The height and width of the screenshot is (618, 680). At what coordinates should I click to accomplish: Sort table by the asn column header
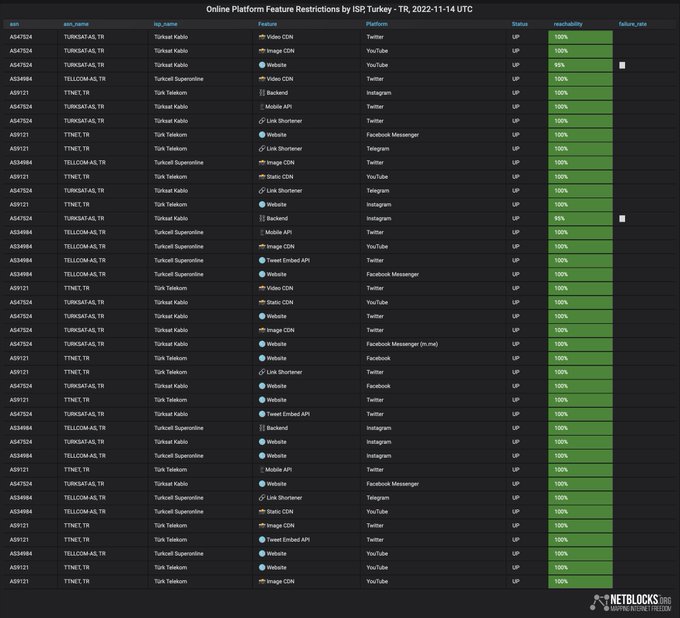point(14,24)
